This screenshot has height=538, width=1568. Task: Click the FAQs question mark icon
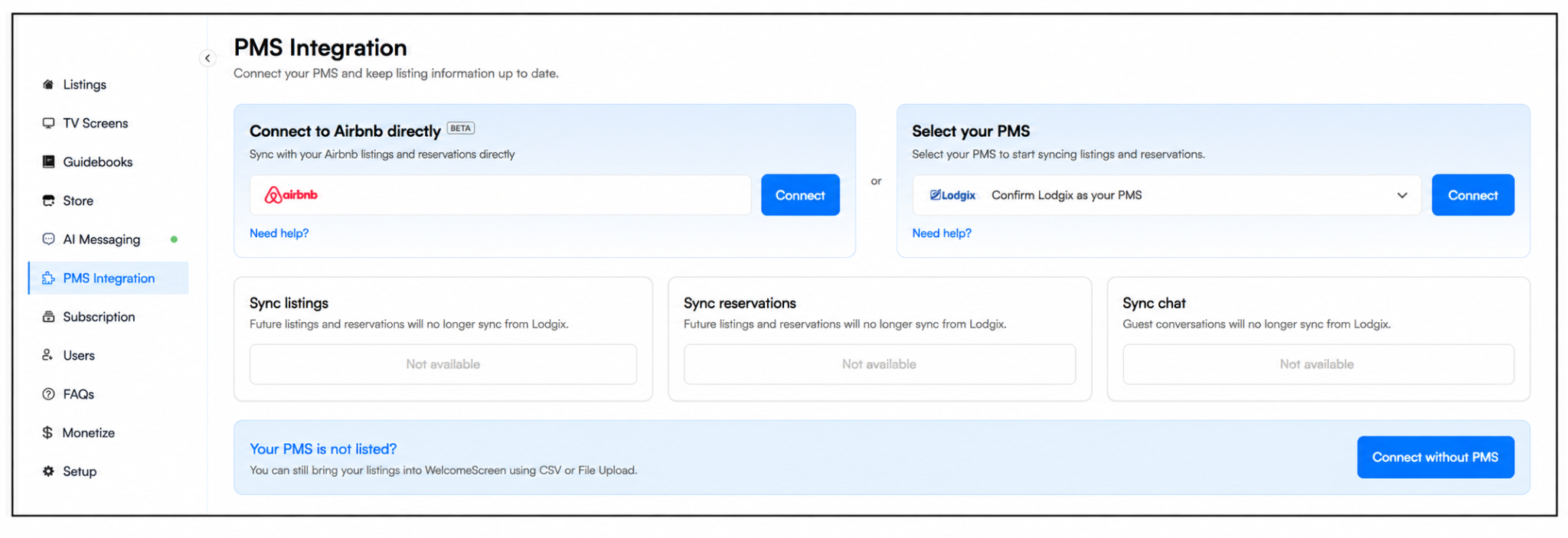tap(48, 394)
